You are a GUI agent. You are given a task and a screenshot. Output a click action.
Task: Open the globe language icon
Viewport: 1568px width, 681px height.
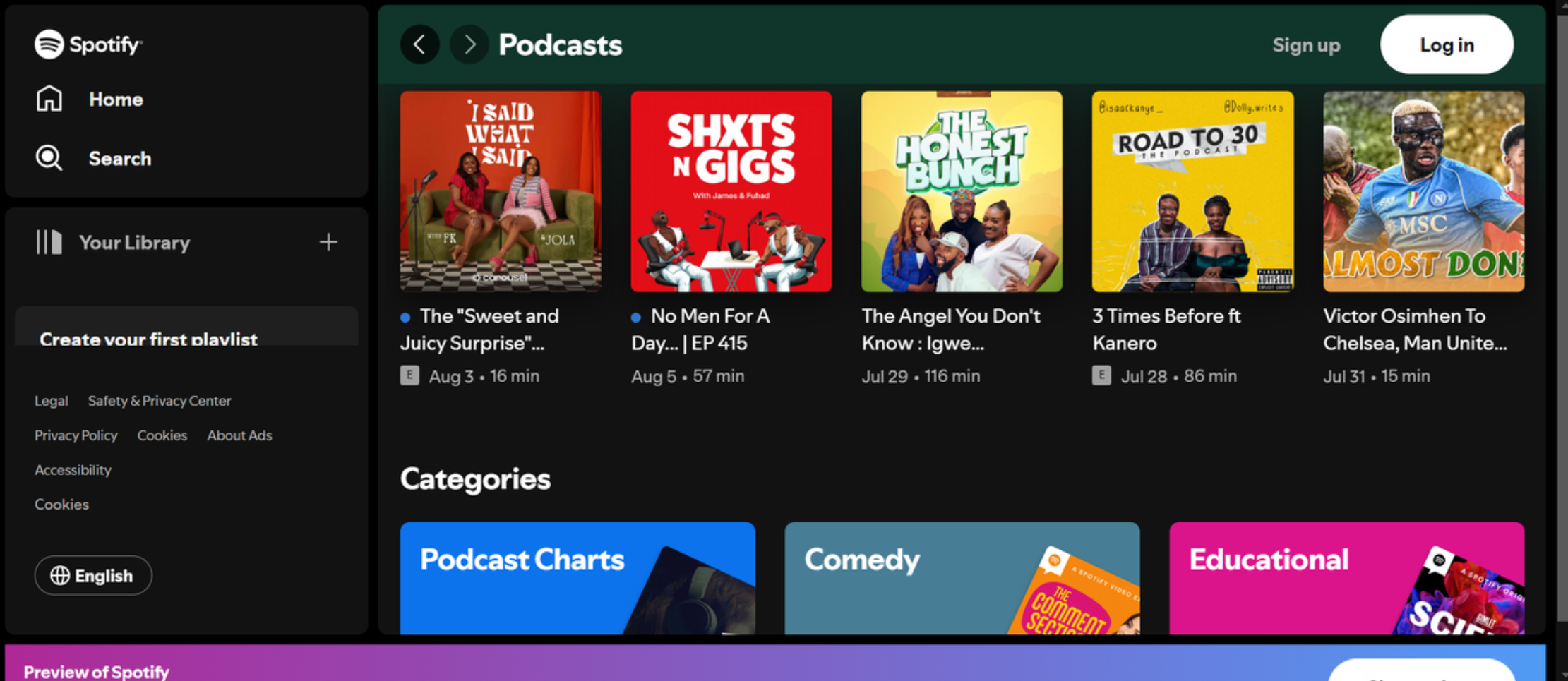[59, 575]
